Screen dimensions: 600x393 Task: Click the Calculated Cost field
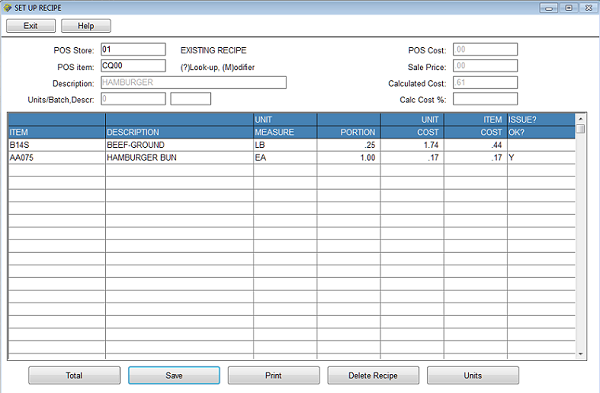click(485, 82)
